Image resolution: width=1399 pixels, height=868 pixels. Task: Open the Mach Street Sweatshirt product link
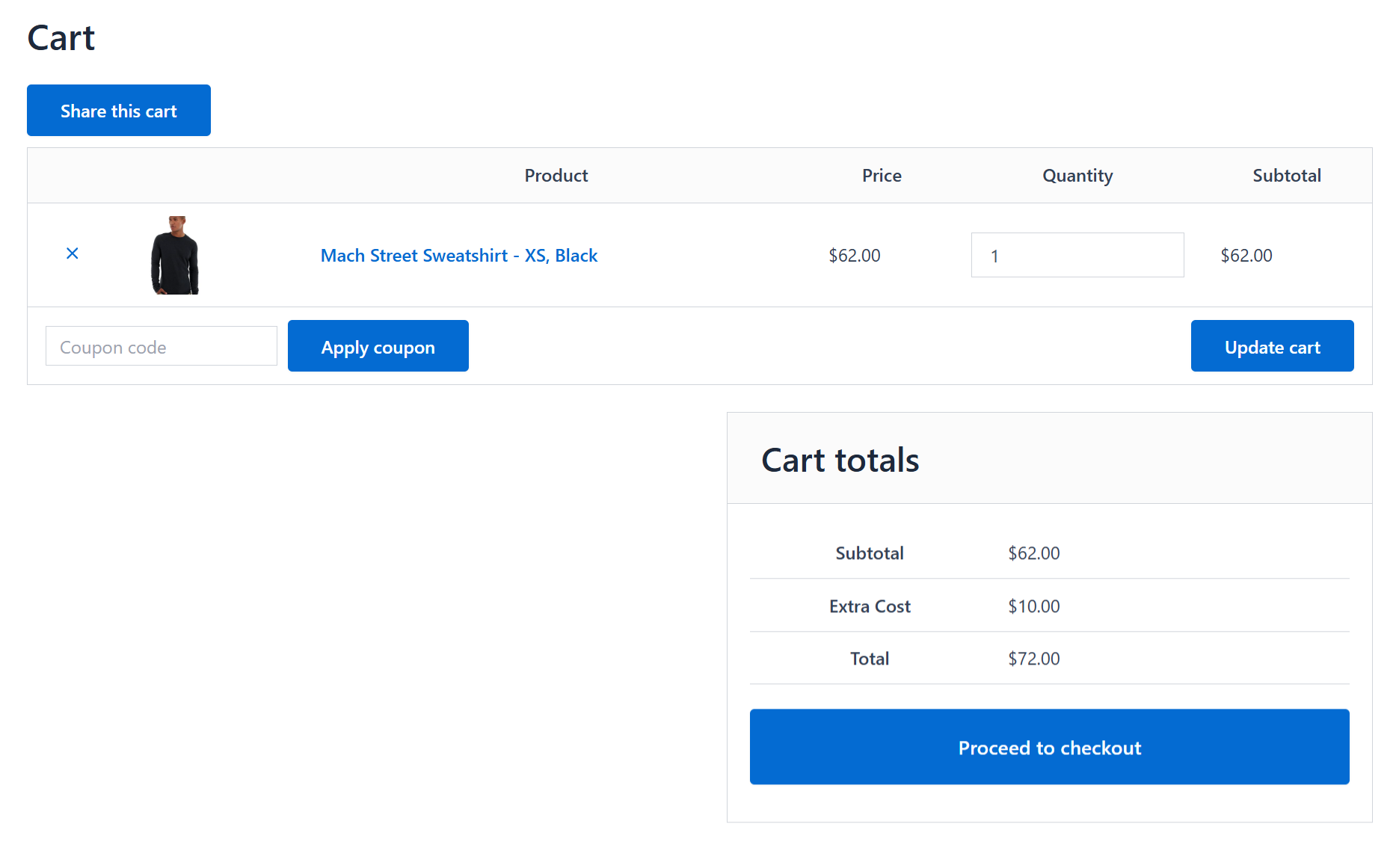click(x=458, y=256)
